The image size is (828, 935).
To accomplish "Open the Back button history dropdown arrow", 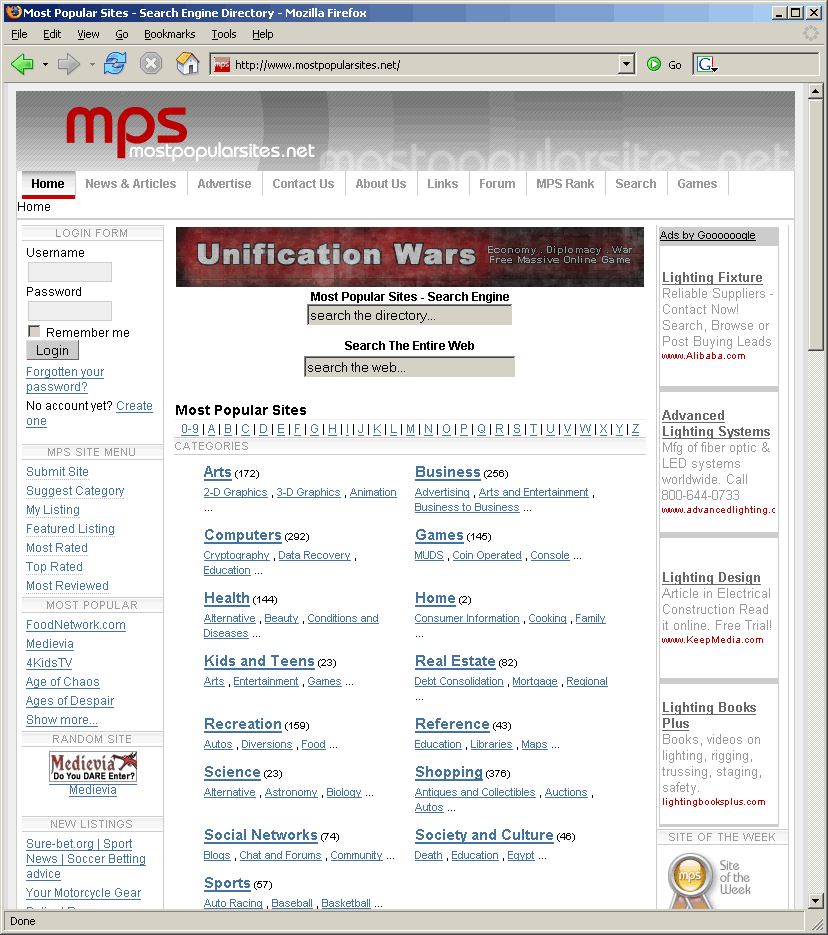I will click(x=45, y=64).
